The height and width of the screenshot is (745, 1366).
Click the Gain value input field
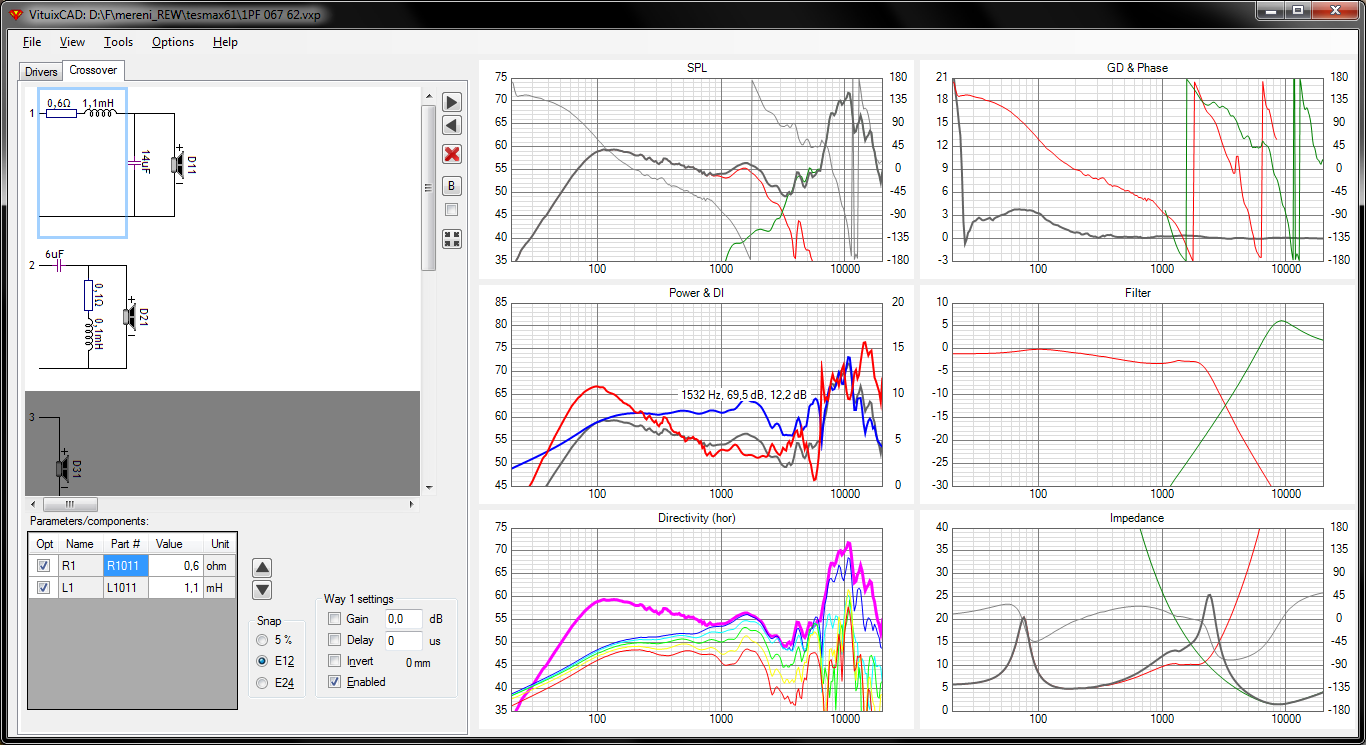pyautogui.click(x=403, y=619)
